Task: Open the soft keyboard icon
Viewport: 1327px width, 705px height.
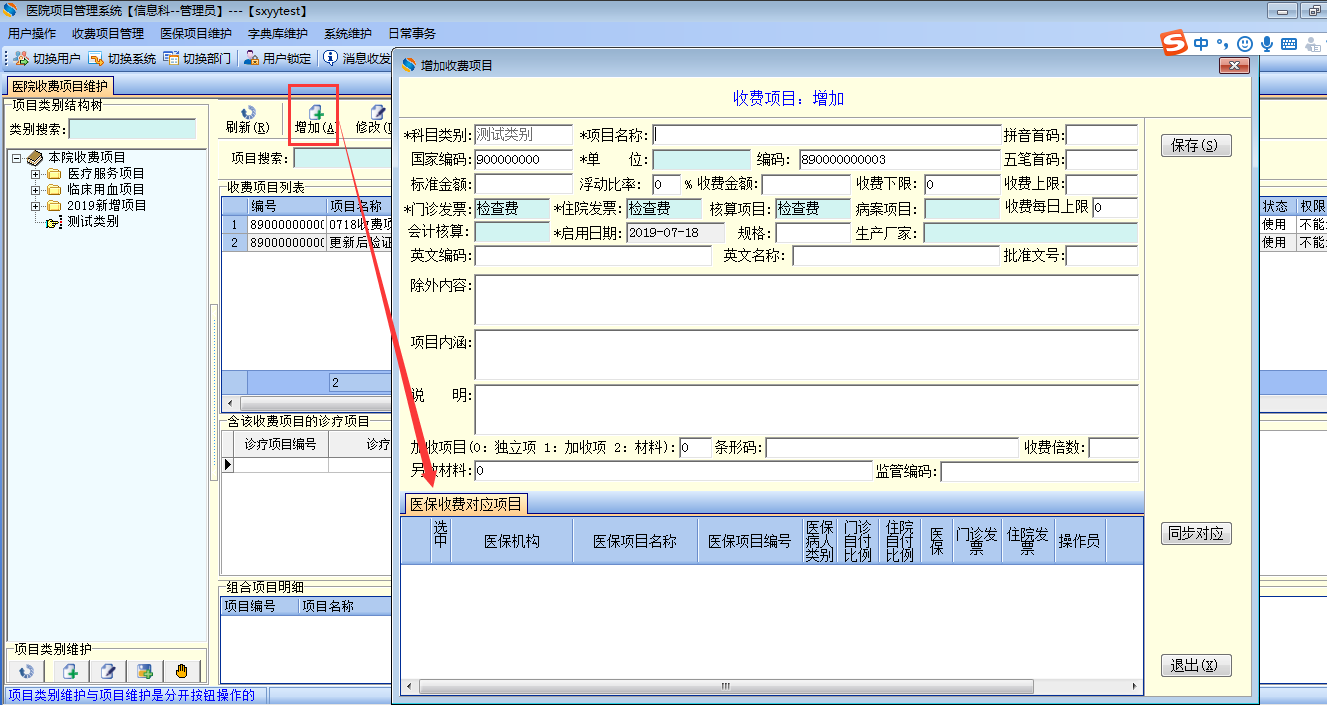Action: (1289, 44)
